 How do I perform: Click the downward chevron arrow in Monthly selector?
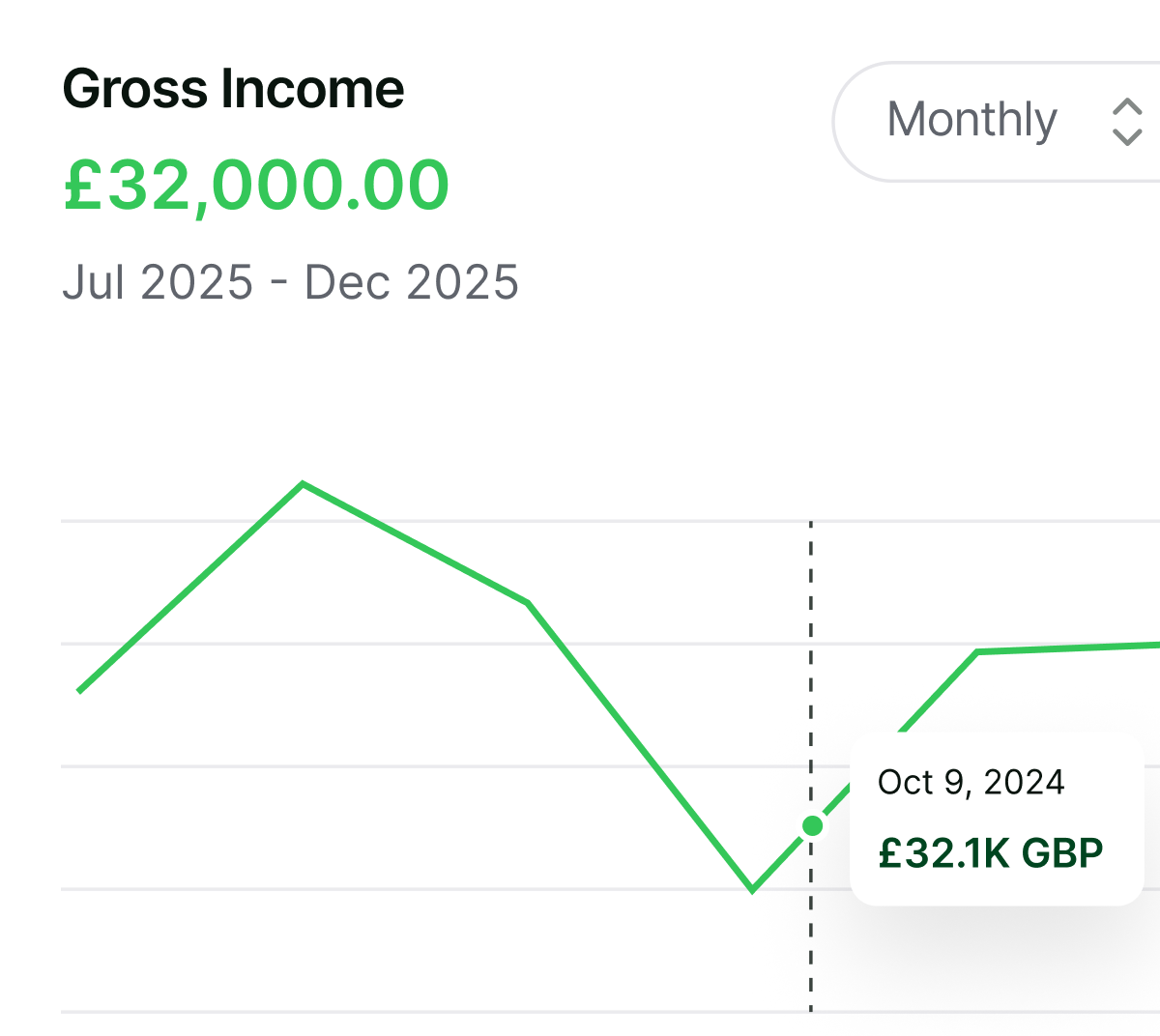pos(1127,137)
